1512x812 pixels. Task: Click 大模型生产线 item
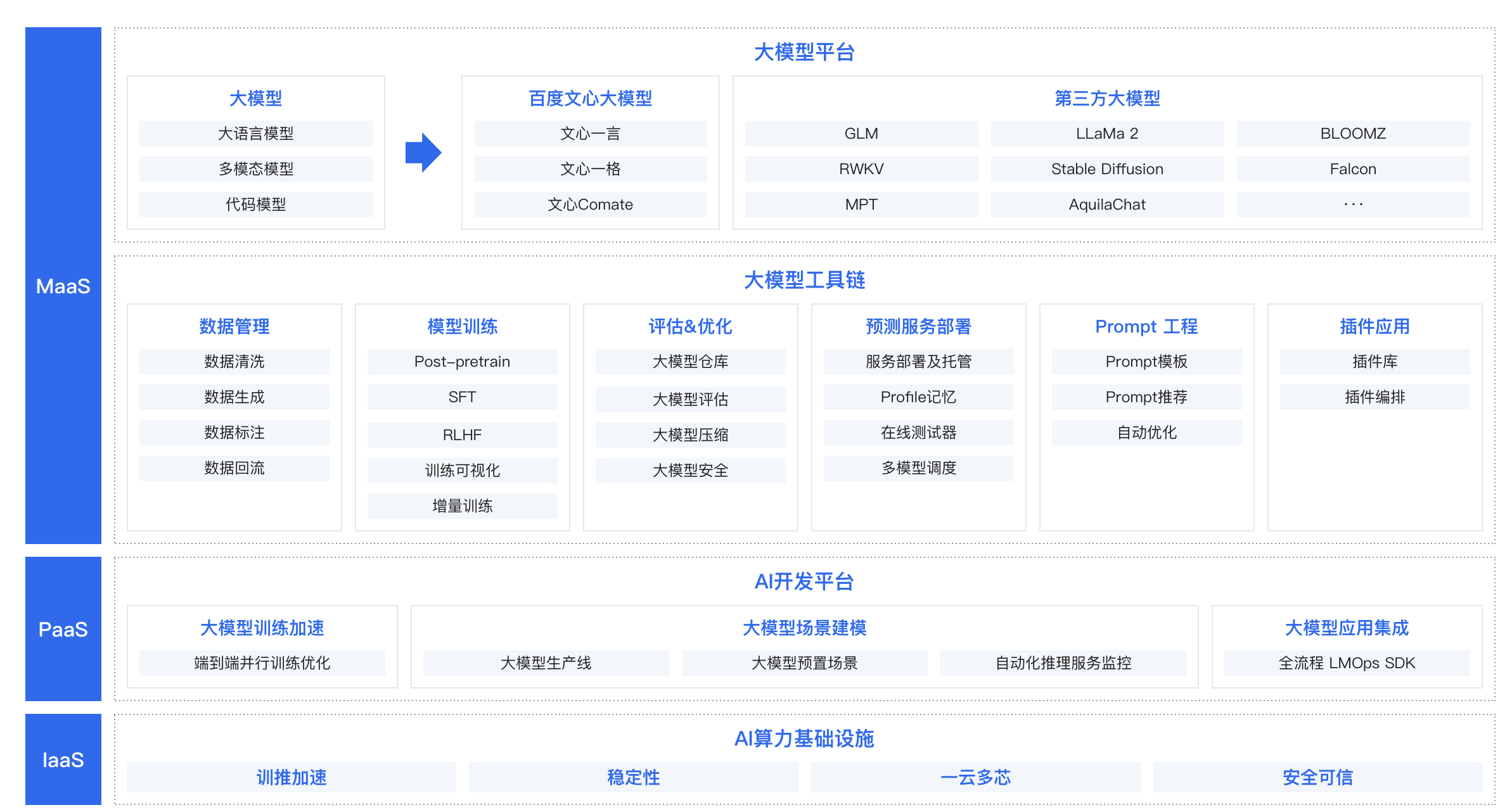tap(546, 663)
